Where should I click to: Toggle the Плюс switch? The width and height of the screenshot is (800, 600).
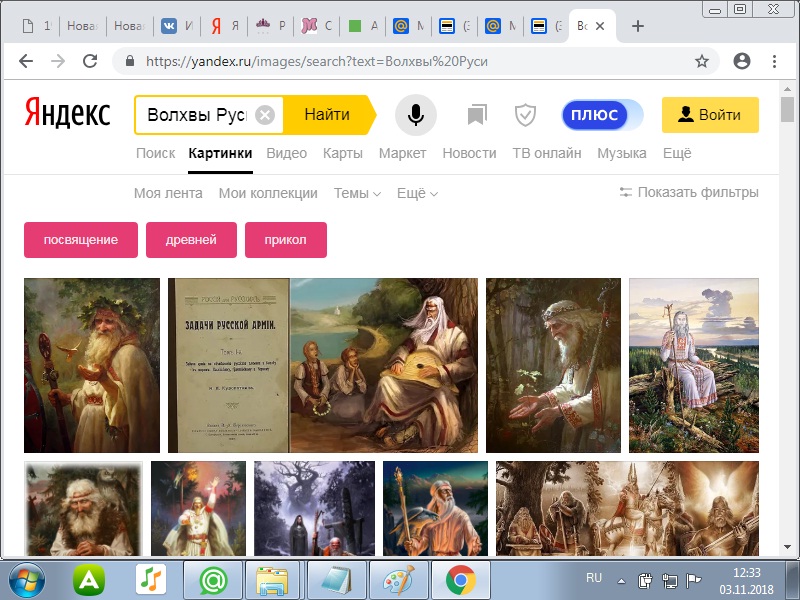[602, 115]
